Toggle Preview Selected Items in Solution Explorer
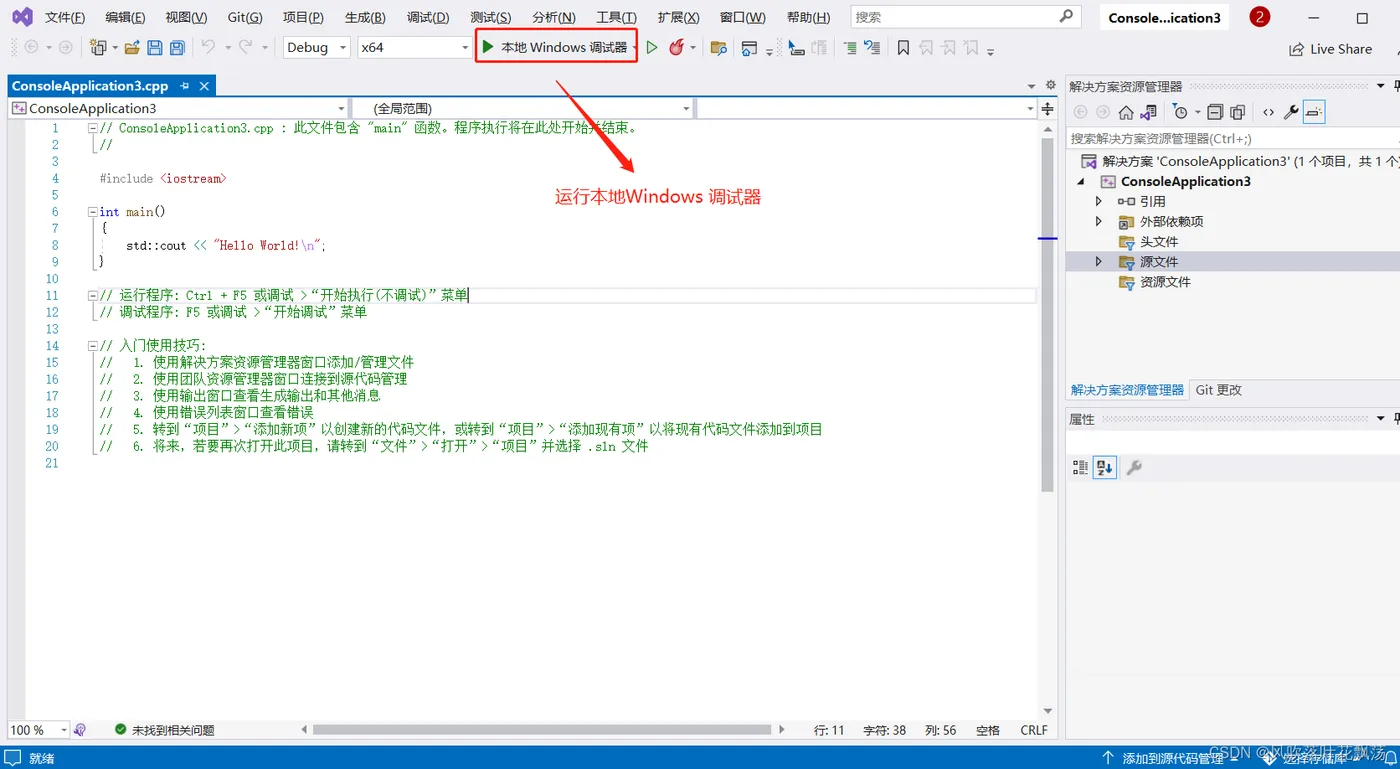Image resolution: width=1400 pixels, height=769 pixels. (1314, 112)
